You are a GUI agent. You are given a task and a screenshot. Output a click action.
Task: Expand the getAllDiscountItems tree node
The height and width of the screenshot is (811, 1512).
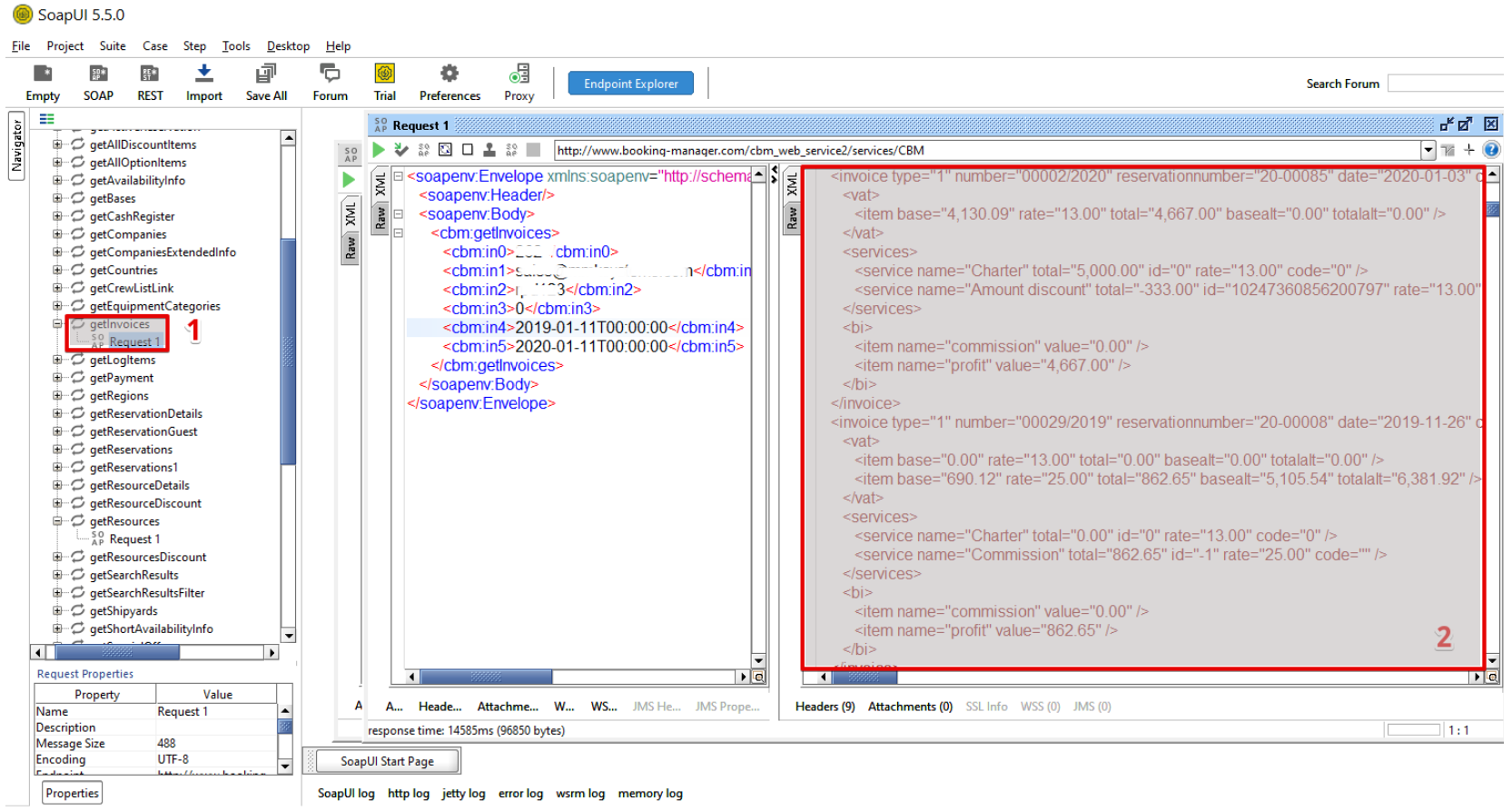[57, 144]
